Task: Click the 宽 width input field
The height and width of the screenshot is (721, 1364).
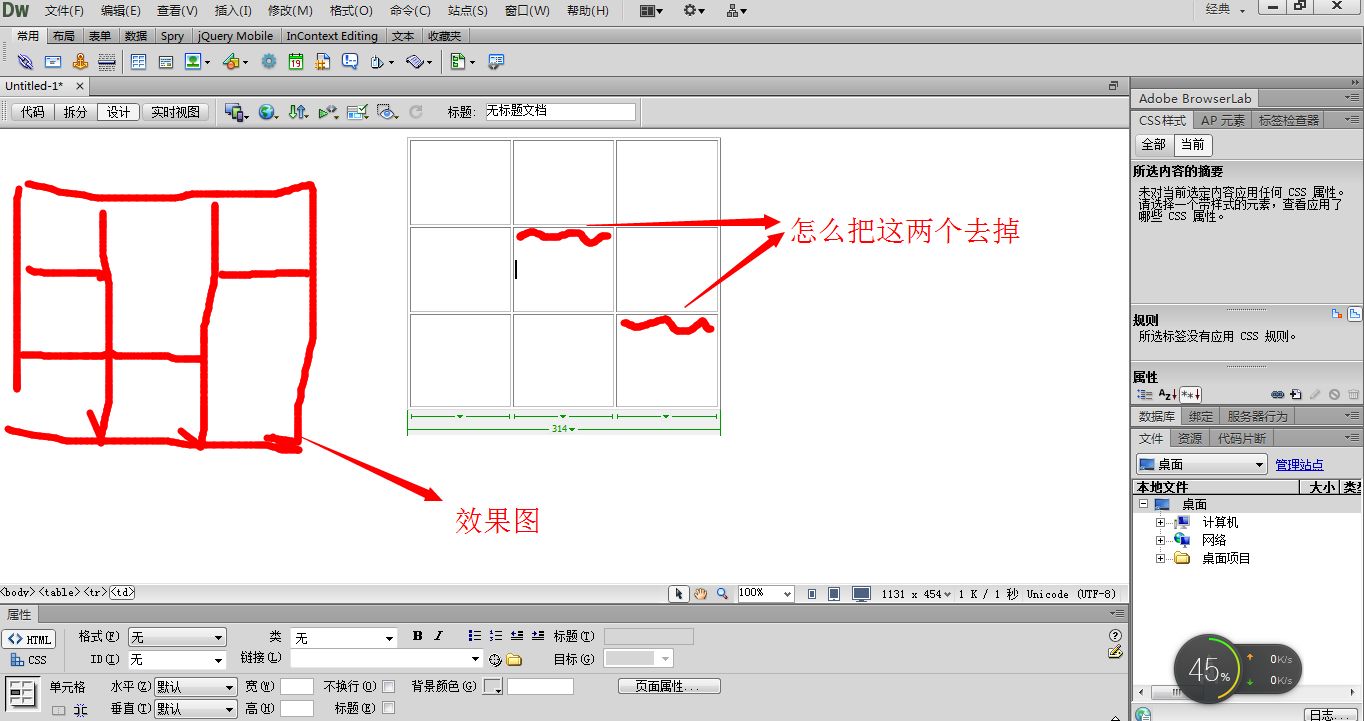Action: click(297, 687)
